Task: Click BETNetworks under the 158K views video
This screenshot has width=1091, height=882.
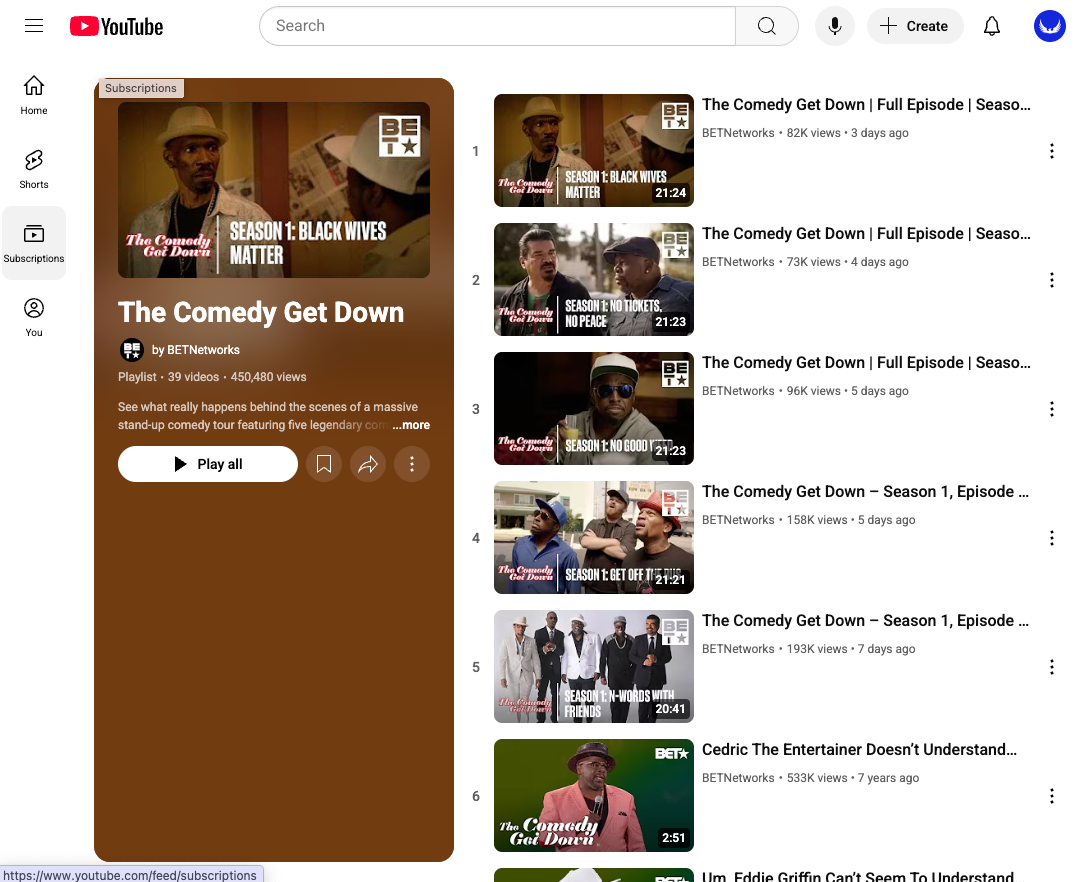Action: tap(738, 520)
